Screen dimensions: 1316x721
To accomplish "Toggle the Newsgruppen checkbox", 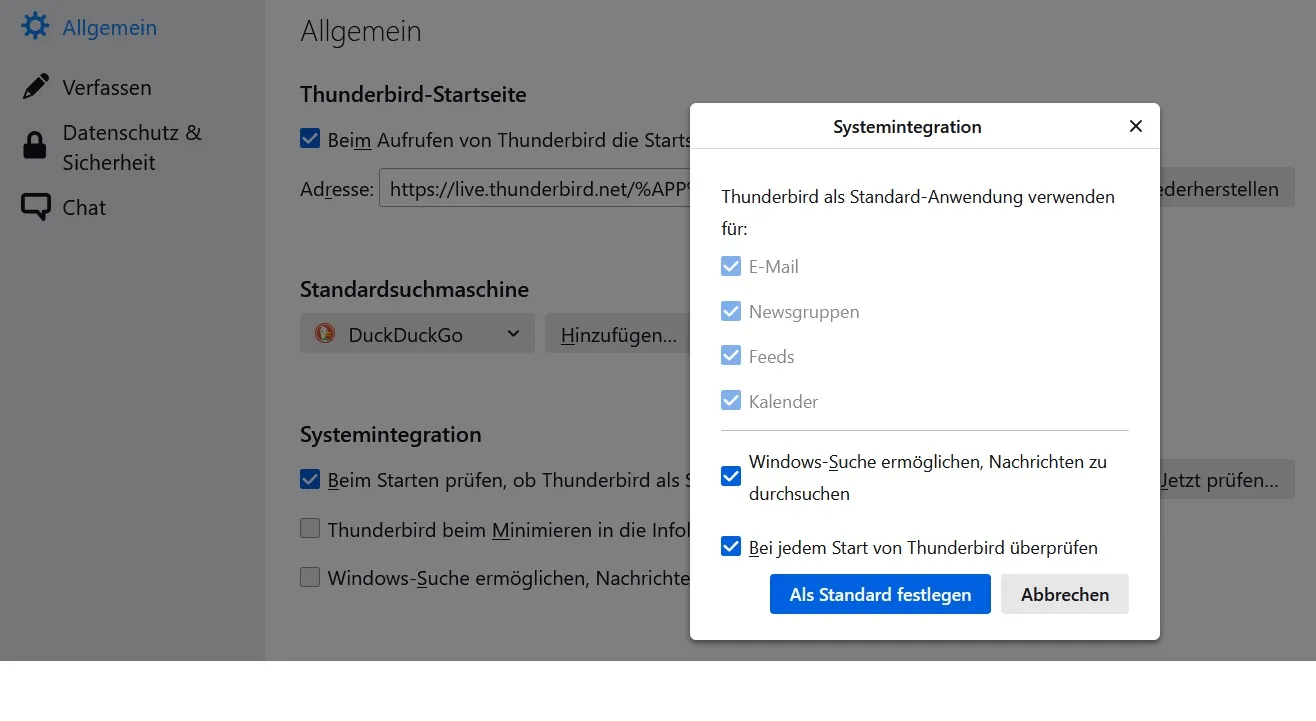I will pyautogui.click(x=731, y=311).
